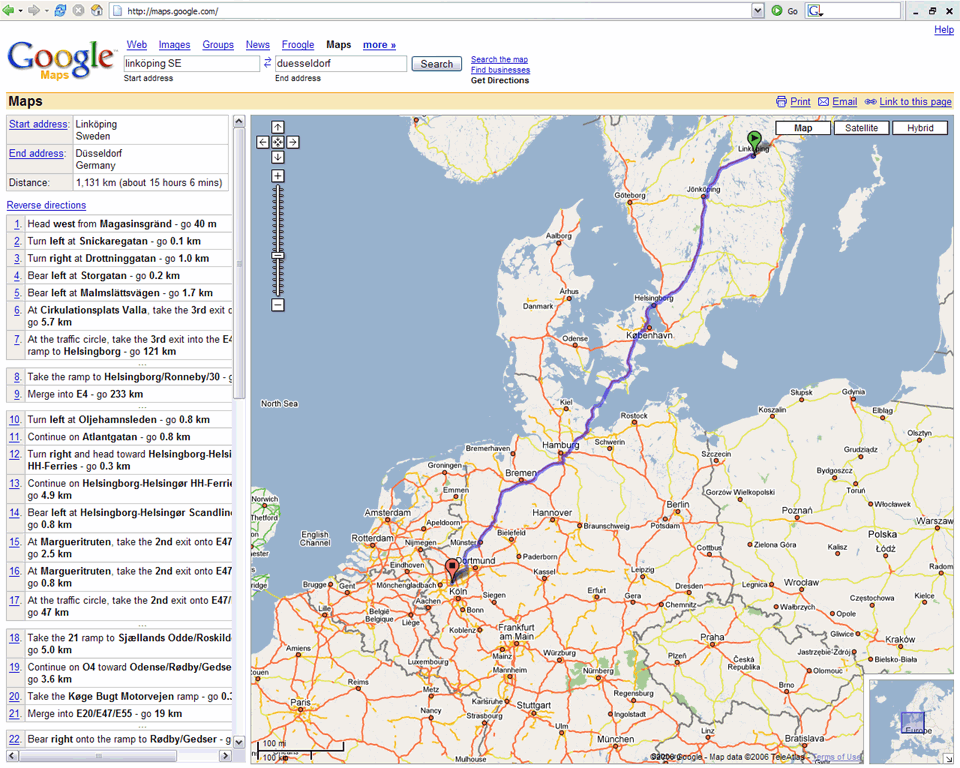960x768 pixels.
Task: Swap start and end addresses icon
Action: point(268,62)
